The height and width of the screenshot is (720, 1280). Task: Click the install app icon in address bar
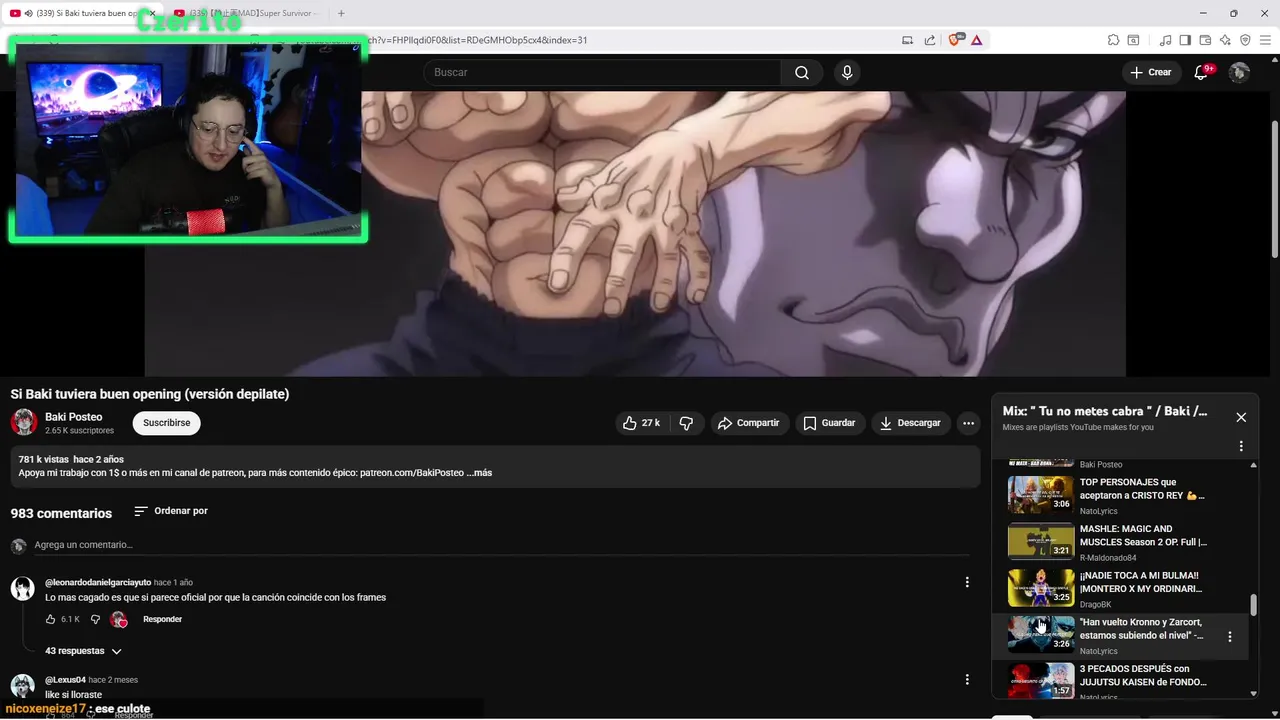(x=908, y=40)
